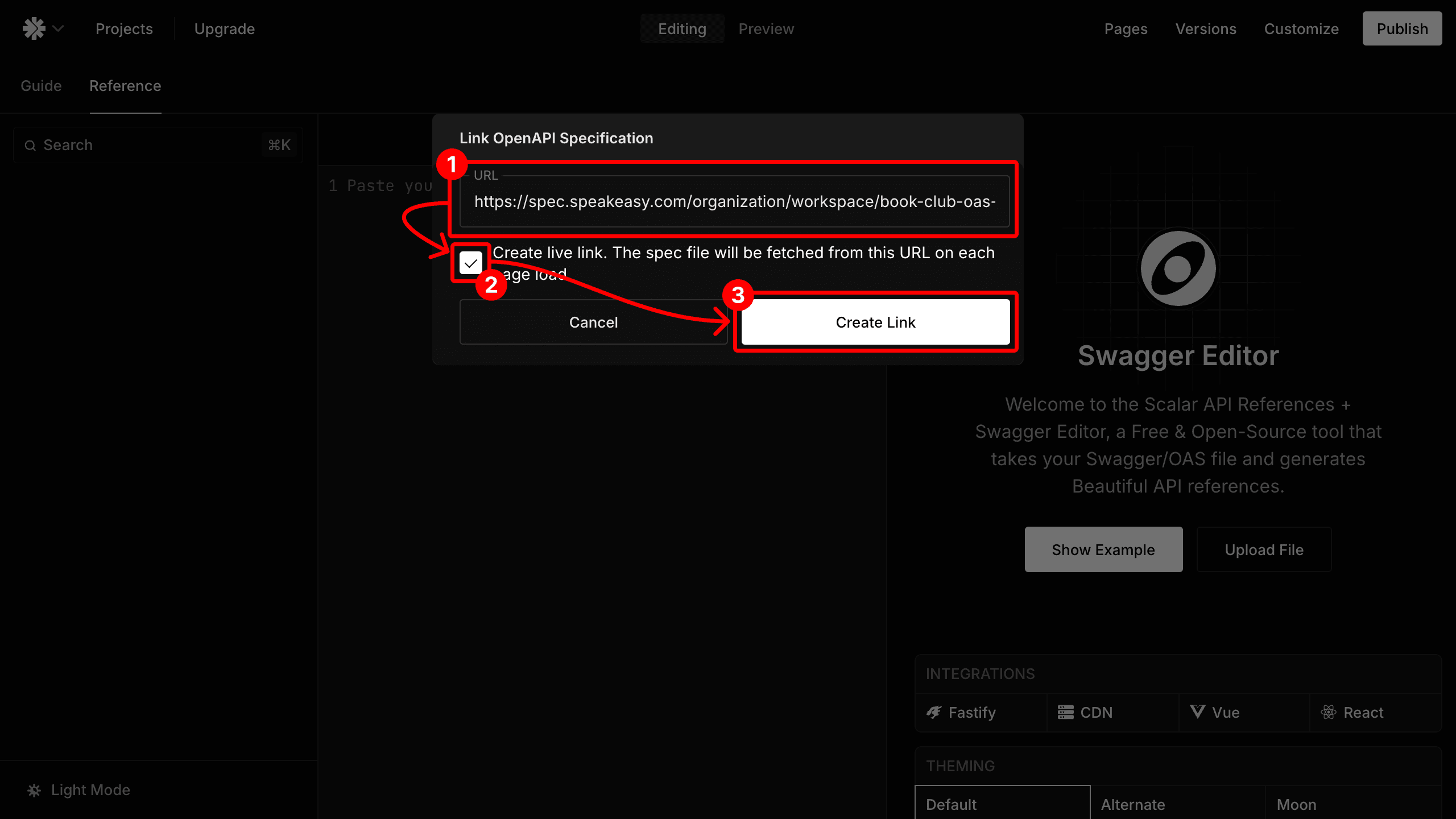Click the React integration icon
This screenshot has height=819, width=1456.
pos(1328,712)
